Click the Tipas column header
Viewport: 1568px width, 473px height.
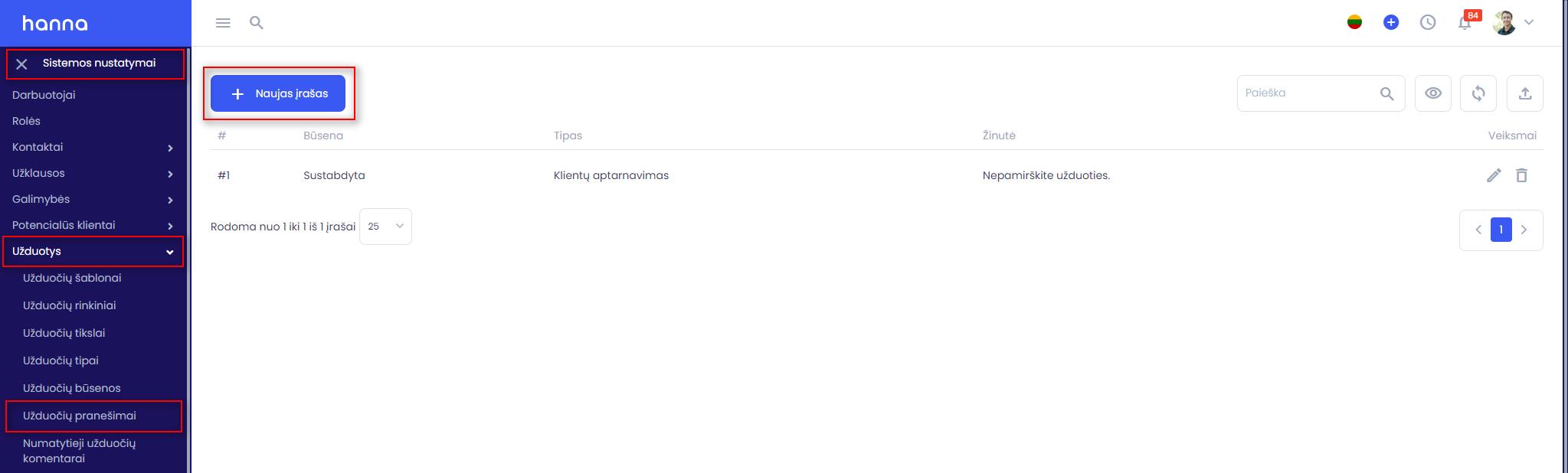click(x=568, y=135)
